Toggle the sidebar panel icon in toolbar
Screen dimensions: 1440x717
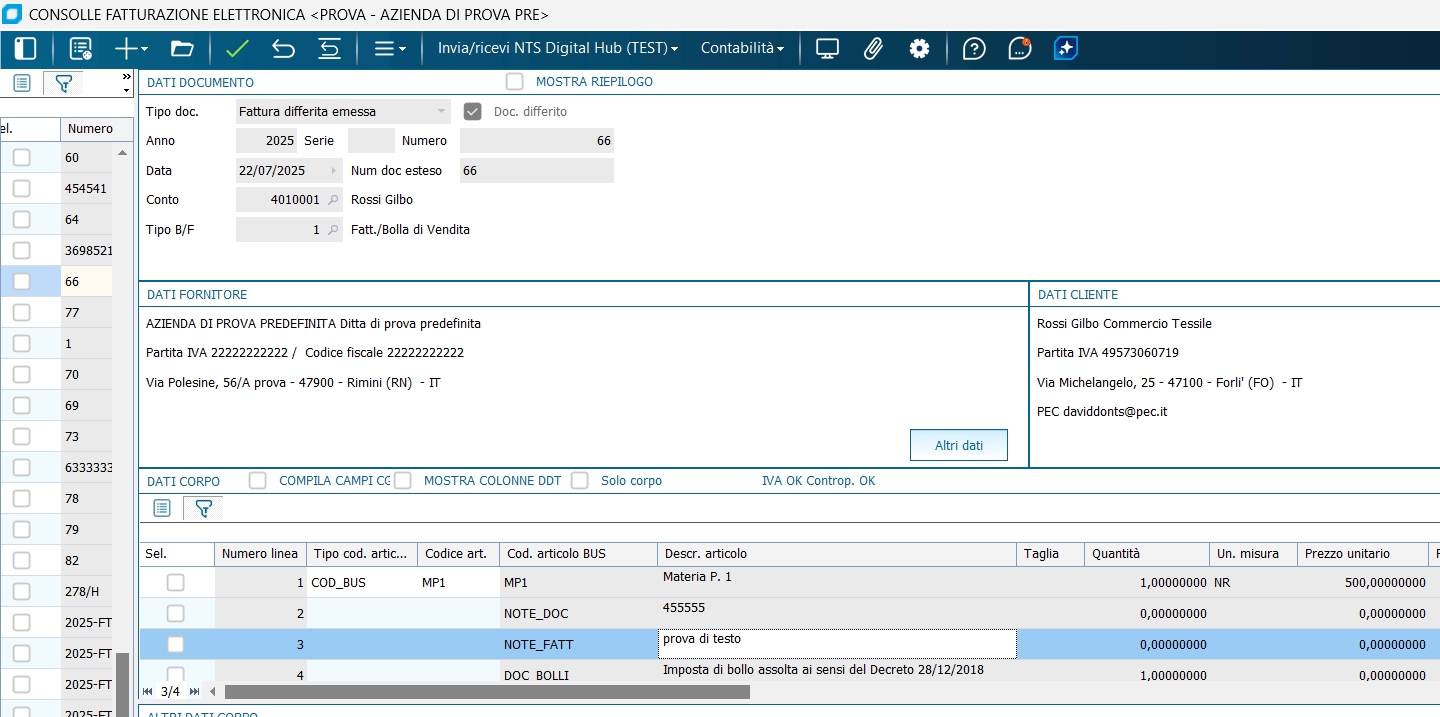point(25,49)
